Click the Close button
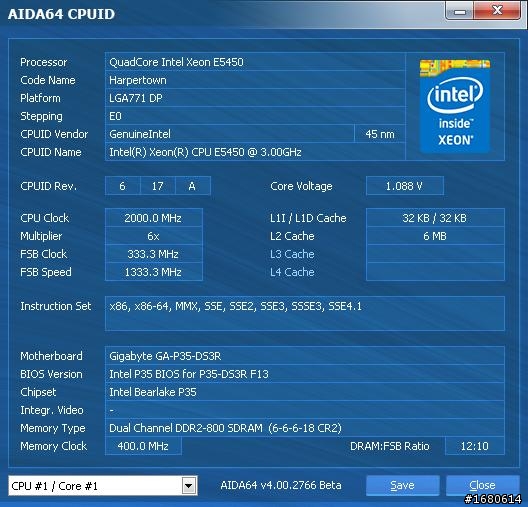This screenshot has width=528, height=507. (482, 485)
